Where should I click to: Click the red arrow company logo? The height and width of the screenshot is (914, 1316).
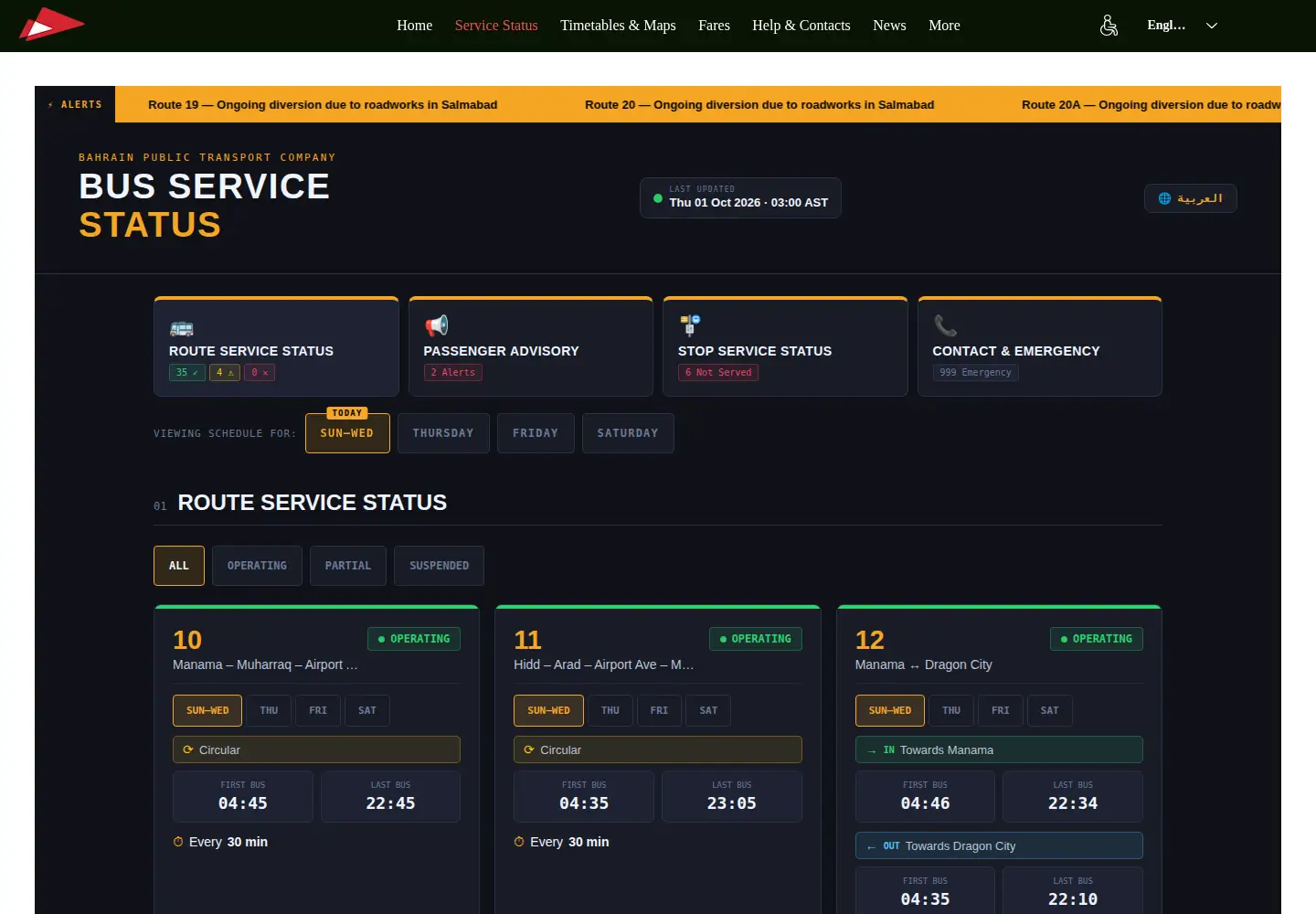click(x=52, y=25)
